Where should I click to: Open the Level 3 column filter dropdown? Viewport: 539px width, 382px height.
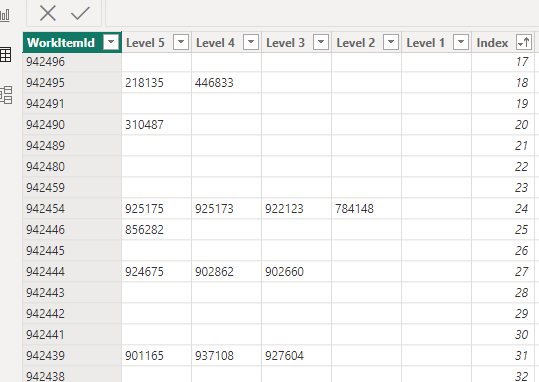321,42
